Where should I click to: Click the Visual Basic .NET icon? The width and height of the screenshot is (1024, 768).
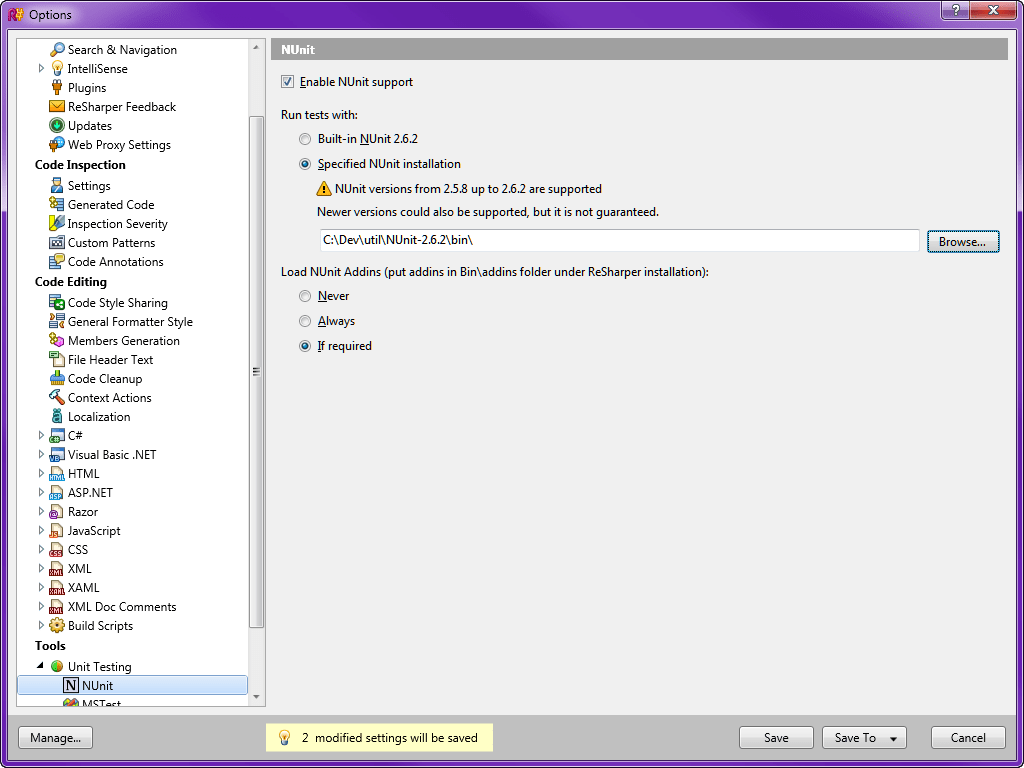[x=57, y=455]
